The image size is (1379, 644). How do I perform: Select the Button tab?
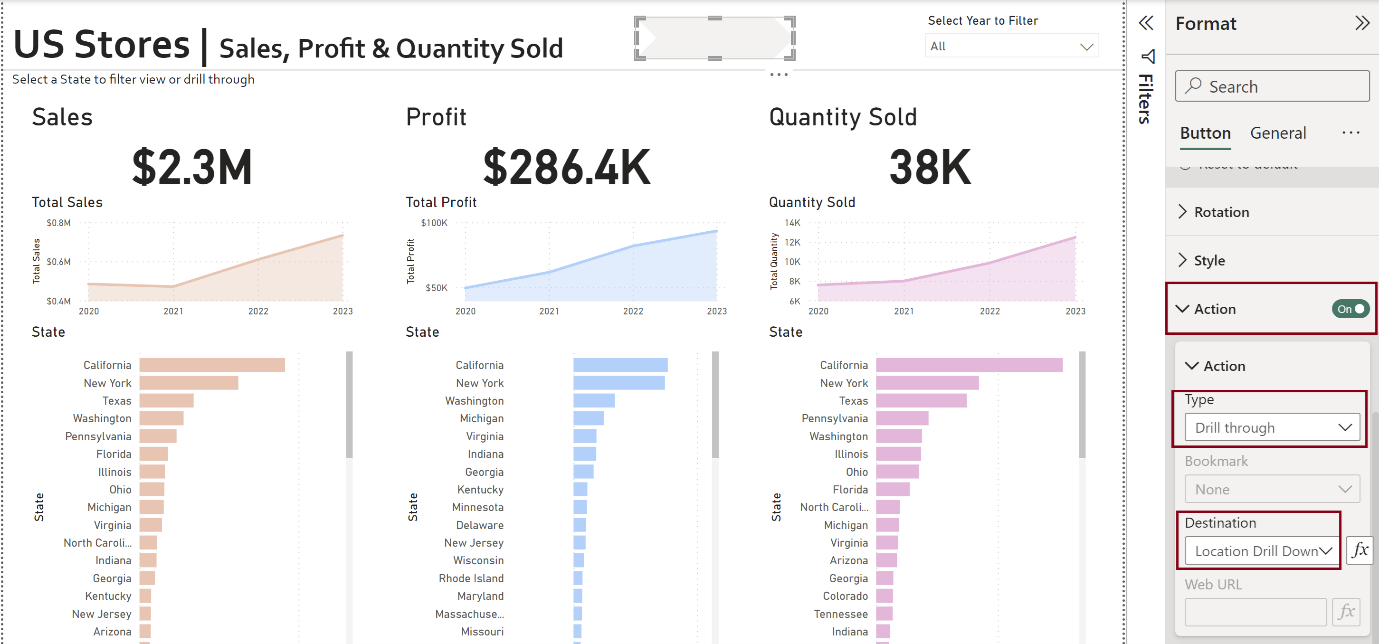click(1205, 133)
